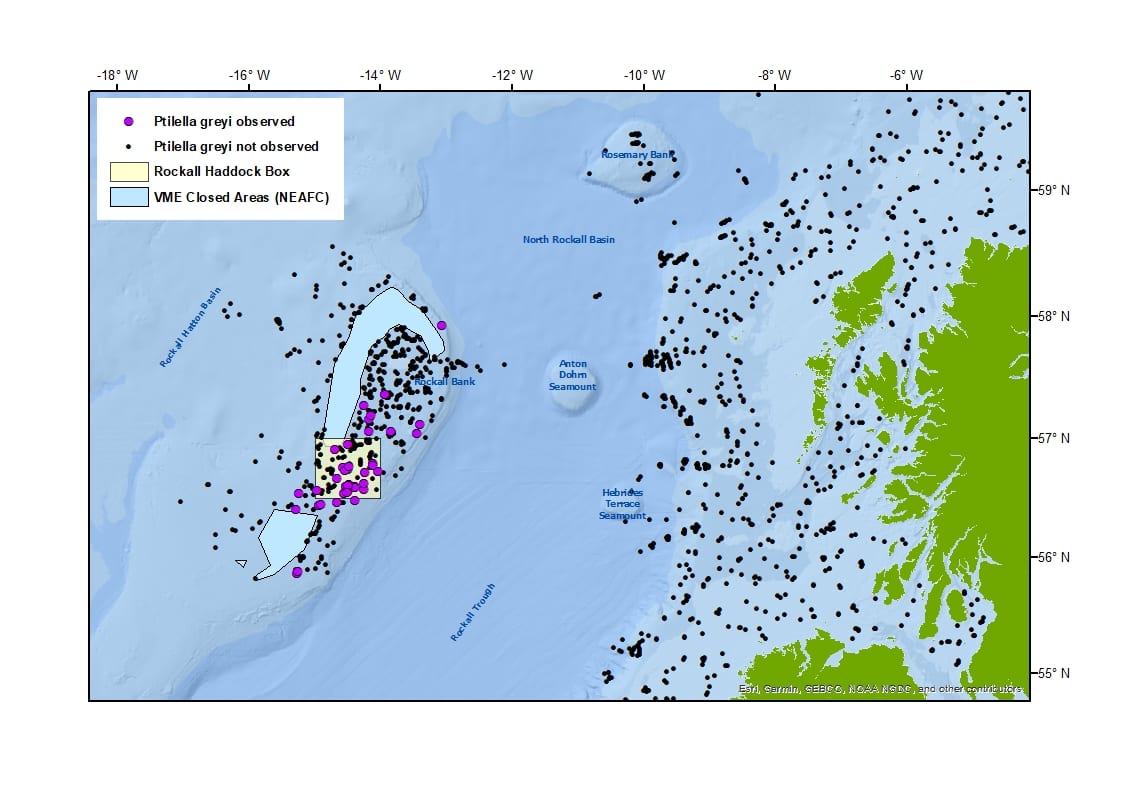Click the Hebrides Terrace Seamount label
Viewport: 1123px width, 794px height.
point(623,504)
